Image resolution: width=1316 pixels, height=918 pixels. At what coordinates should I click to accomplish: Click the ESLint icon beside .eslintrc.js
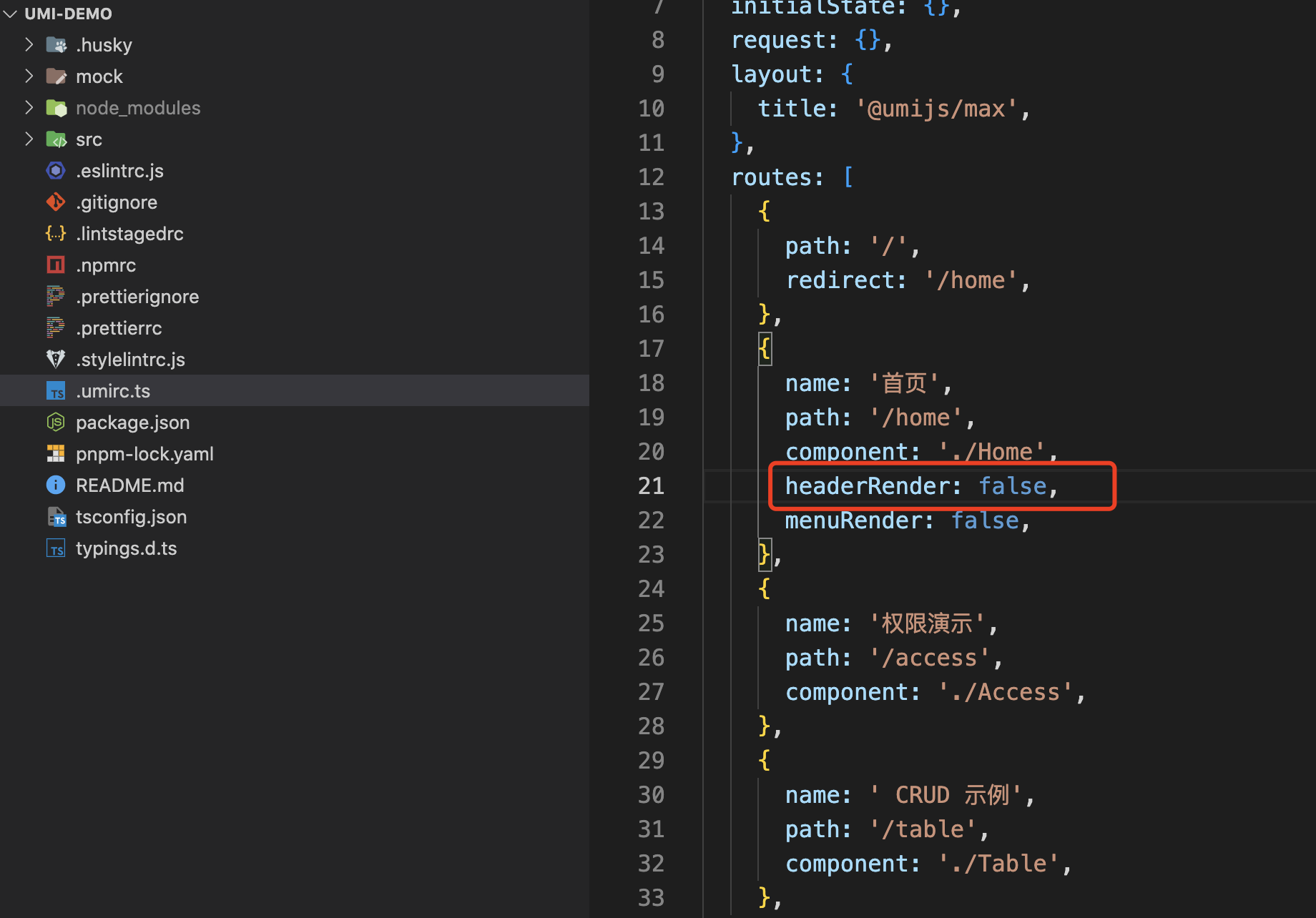(56, 170)
